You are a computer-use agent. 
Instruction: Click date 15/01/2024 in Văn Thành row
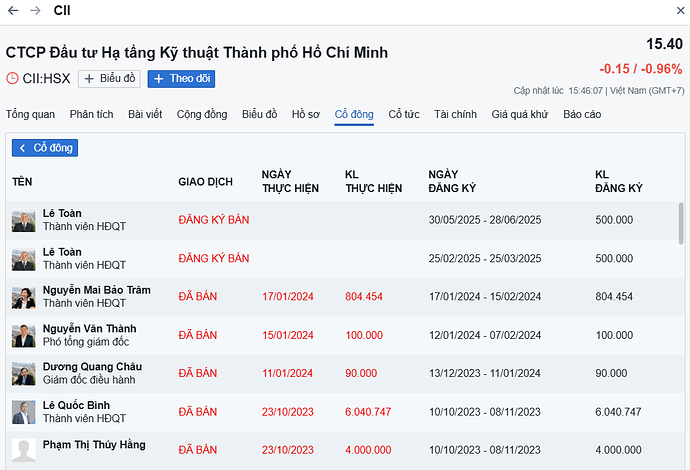288,335
